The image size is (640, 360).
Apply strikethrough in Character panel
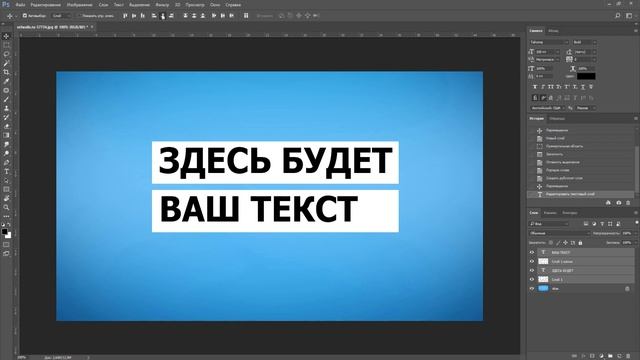(591, 87)
